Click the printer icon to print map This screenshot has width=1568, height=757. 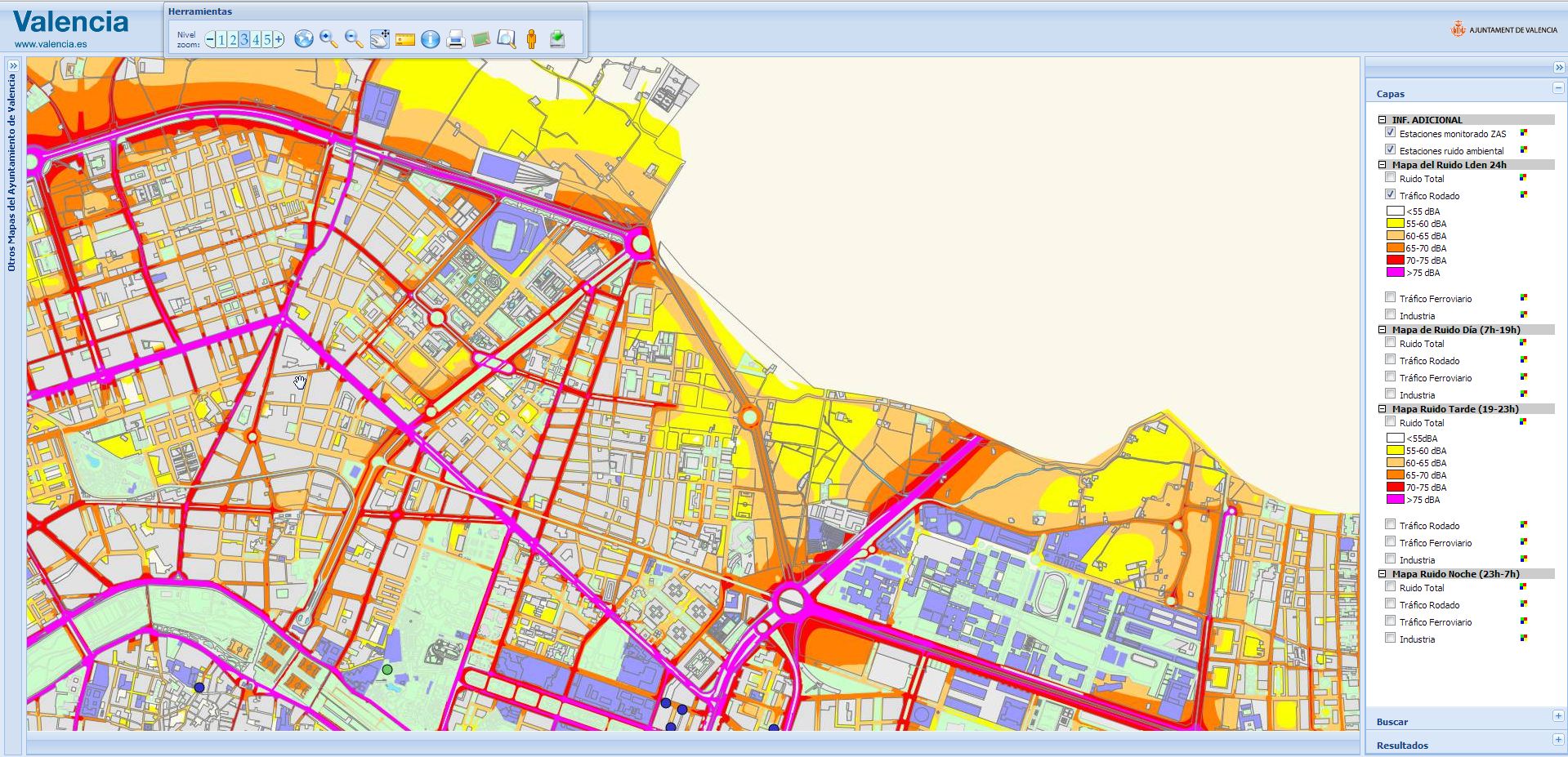(456, 39)
